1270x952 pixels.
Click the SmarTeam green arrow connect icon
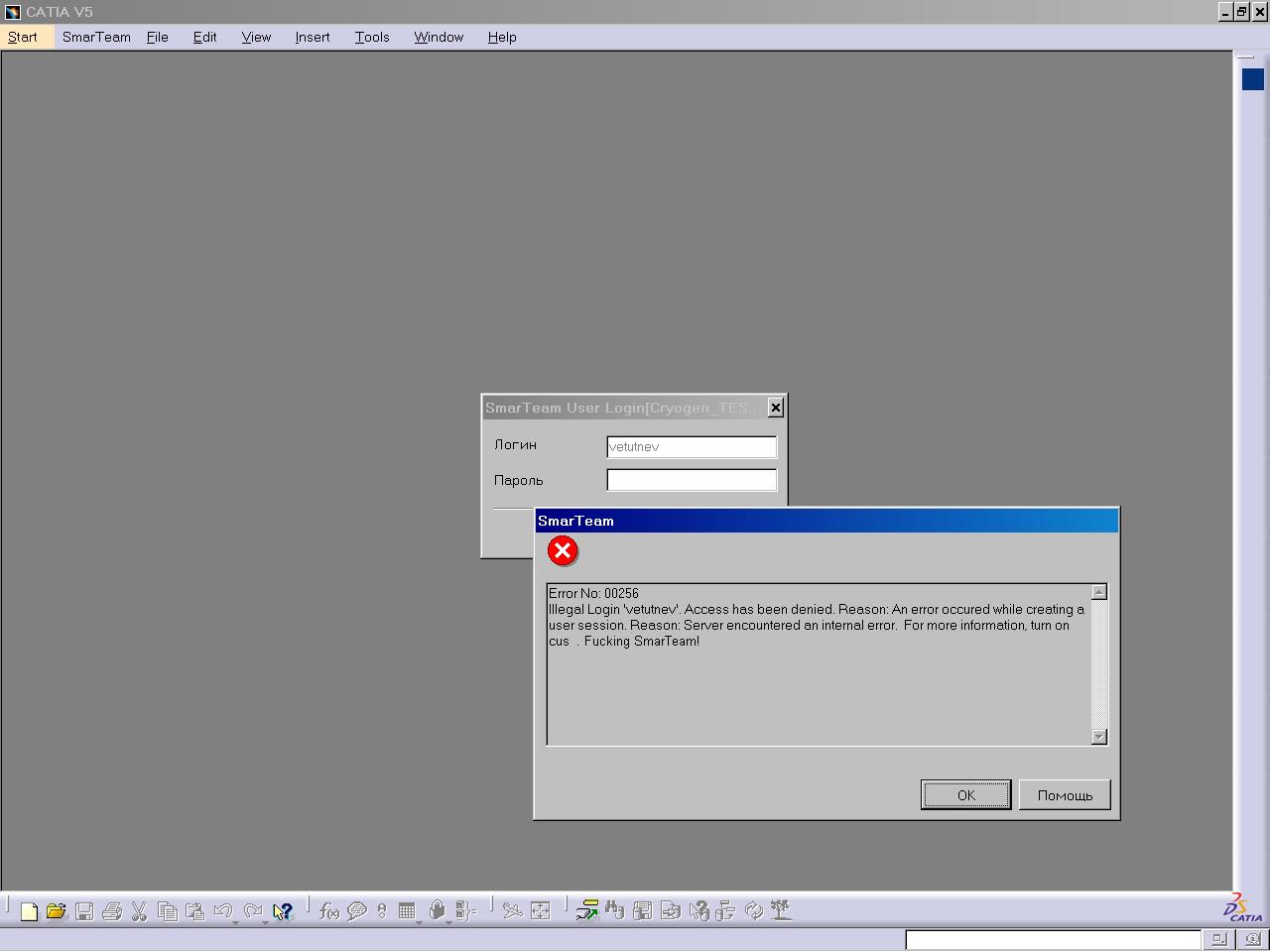(587, 910)
